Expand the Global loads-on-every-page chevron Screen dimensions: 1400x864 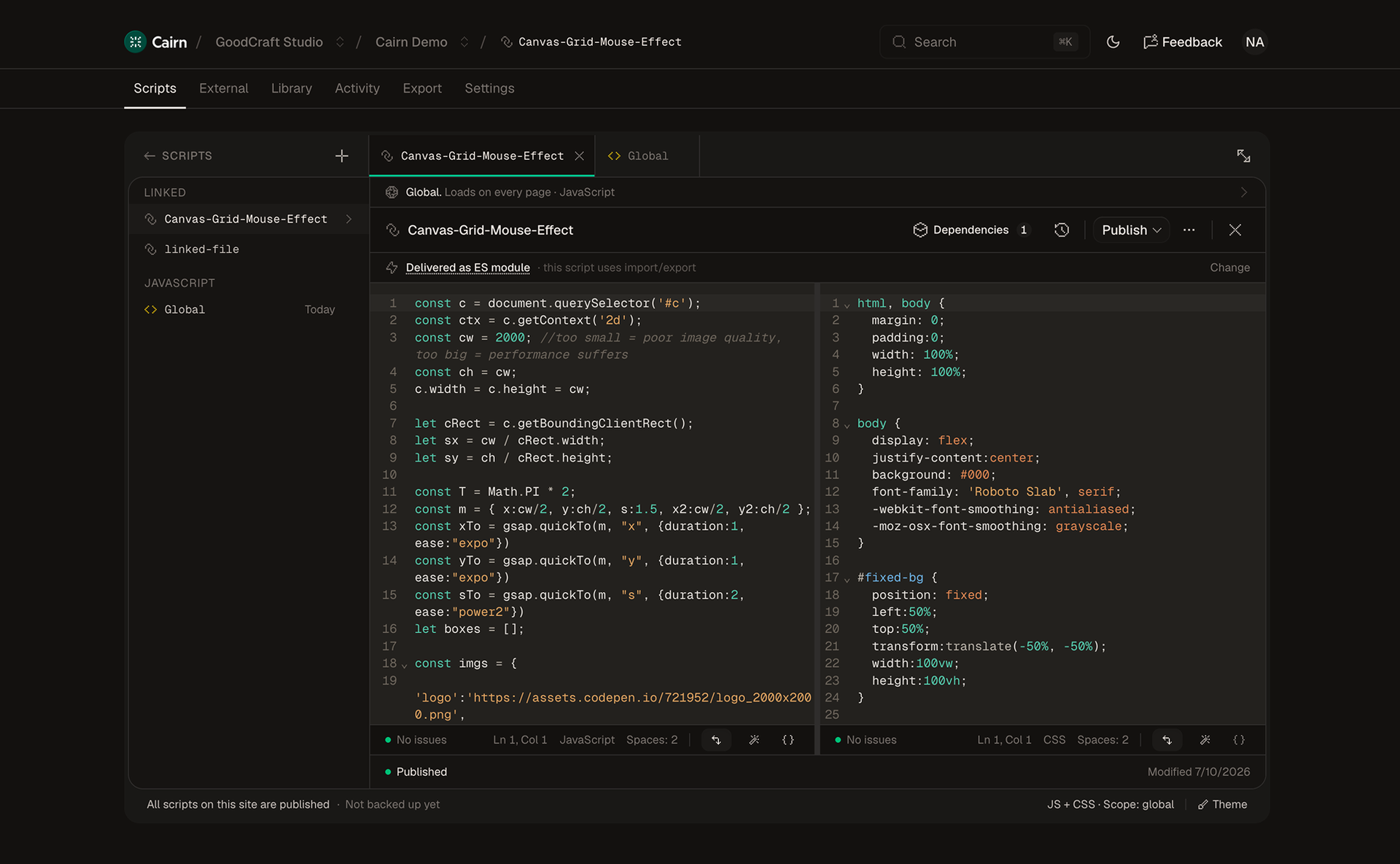coord(1244,192)
